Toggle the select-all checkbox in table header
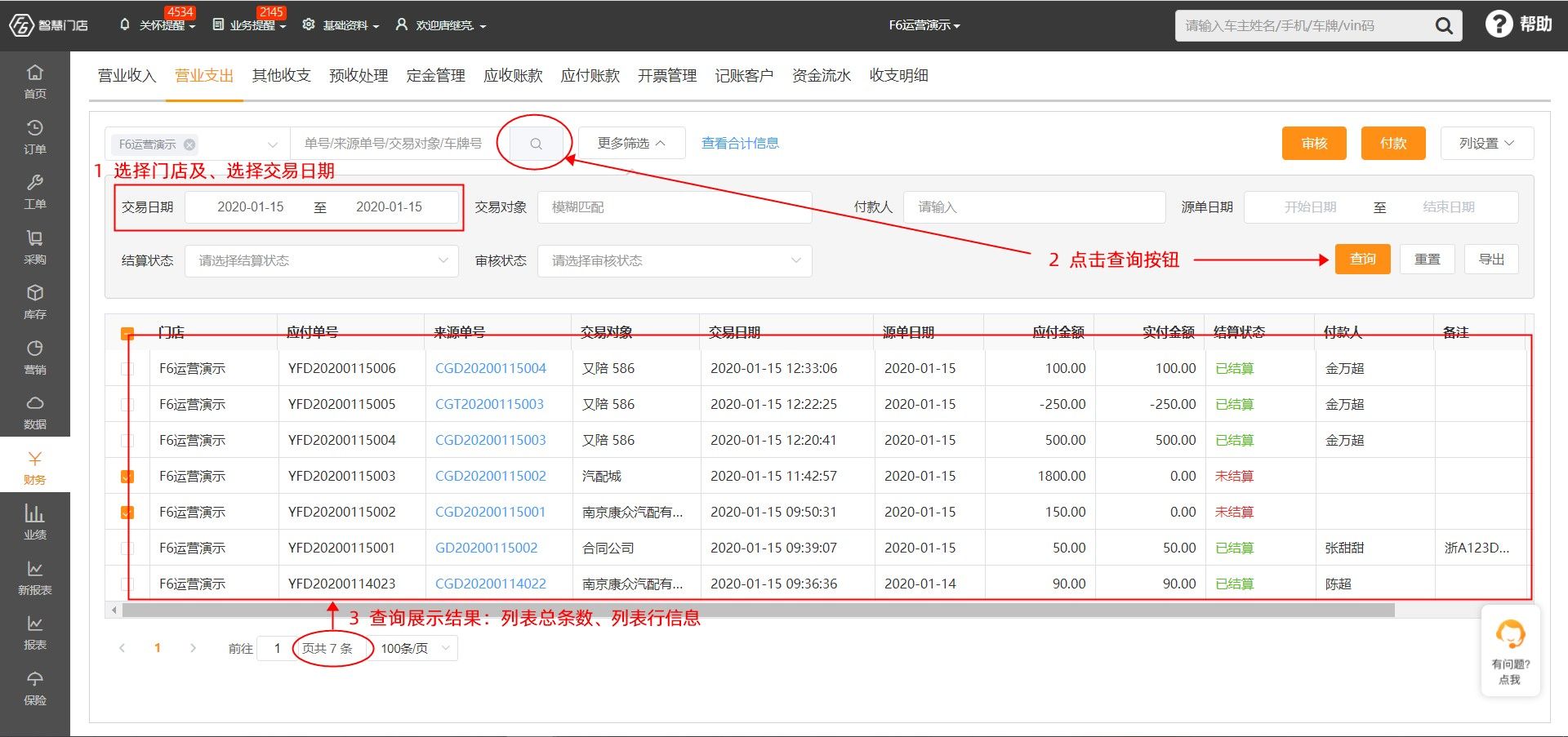The image size is (1568, 737). tap(127, 333)
